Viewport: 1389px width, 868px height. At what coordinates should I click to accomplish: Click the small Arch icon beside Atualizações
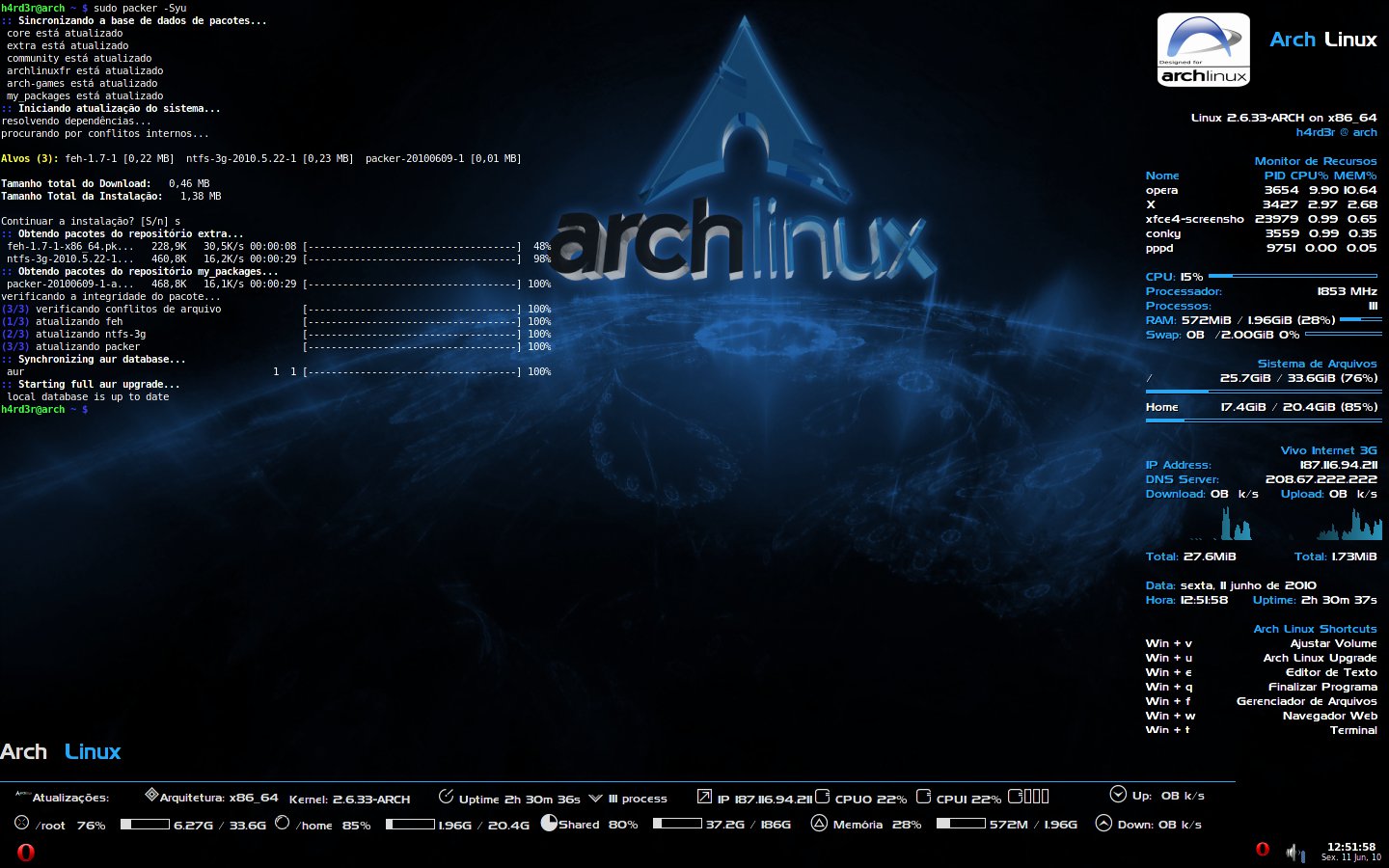tap(23, 794)
